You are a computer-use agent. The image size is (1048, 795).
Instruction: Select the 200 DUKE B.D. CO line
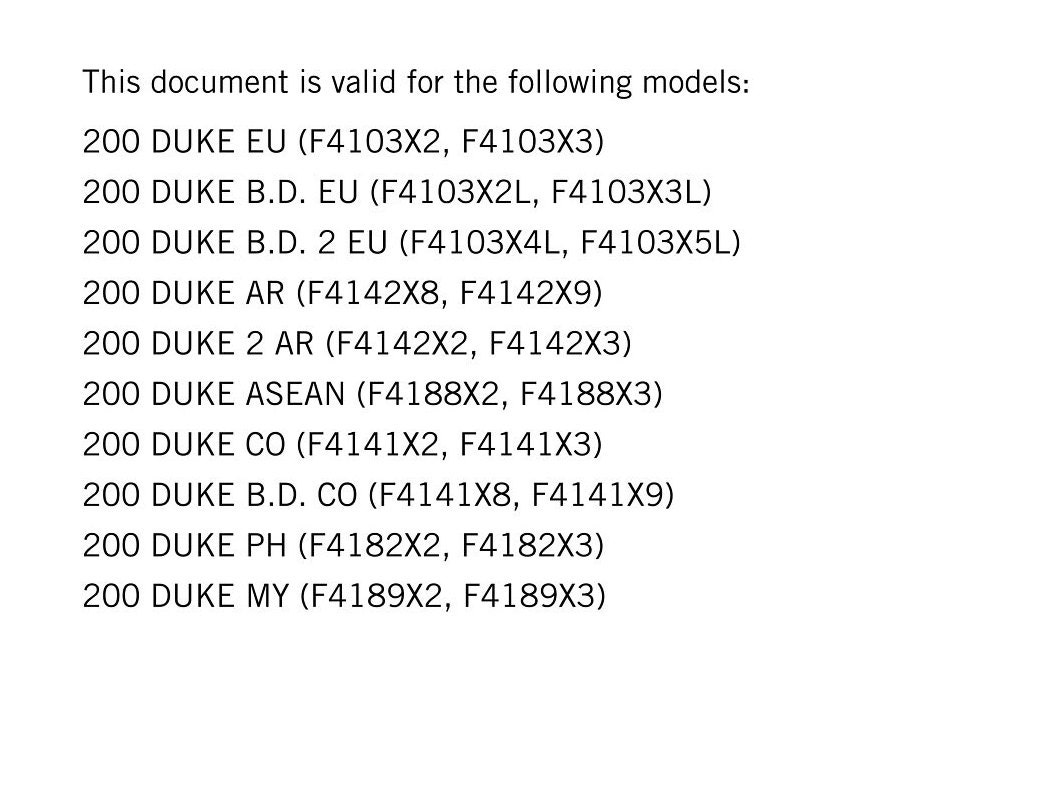click(378, 495)
